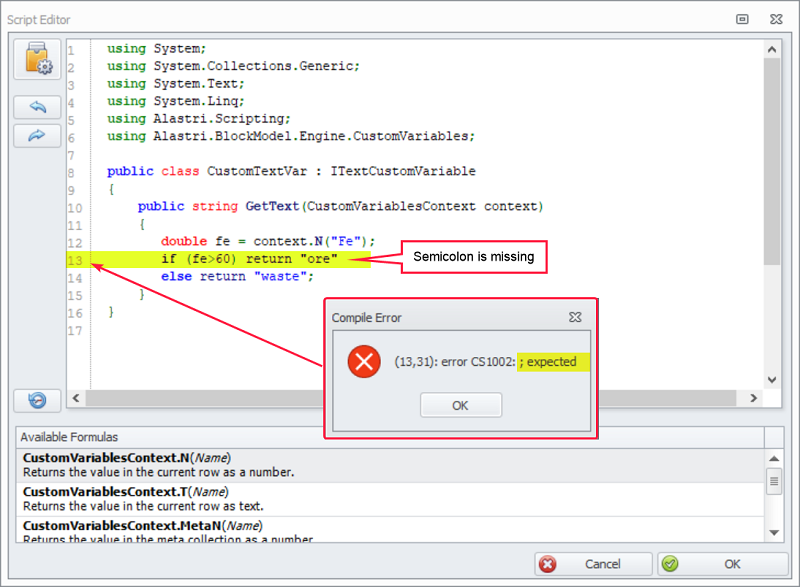Viewport: 800px width, 587px height.
Task: Click line 'double fe = context.N("Fe");'
Action: (268, 241)
